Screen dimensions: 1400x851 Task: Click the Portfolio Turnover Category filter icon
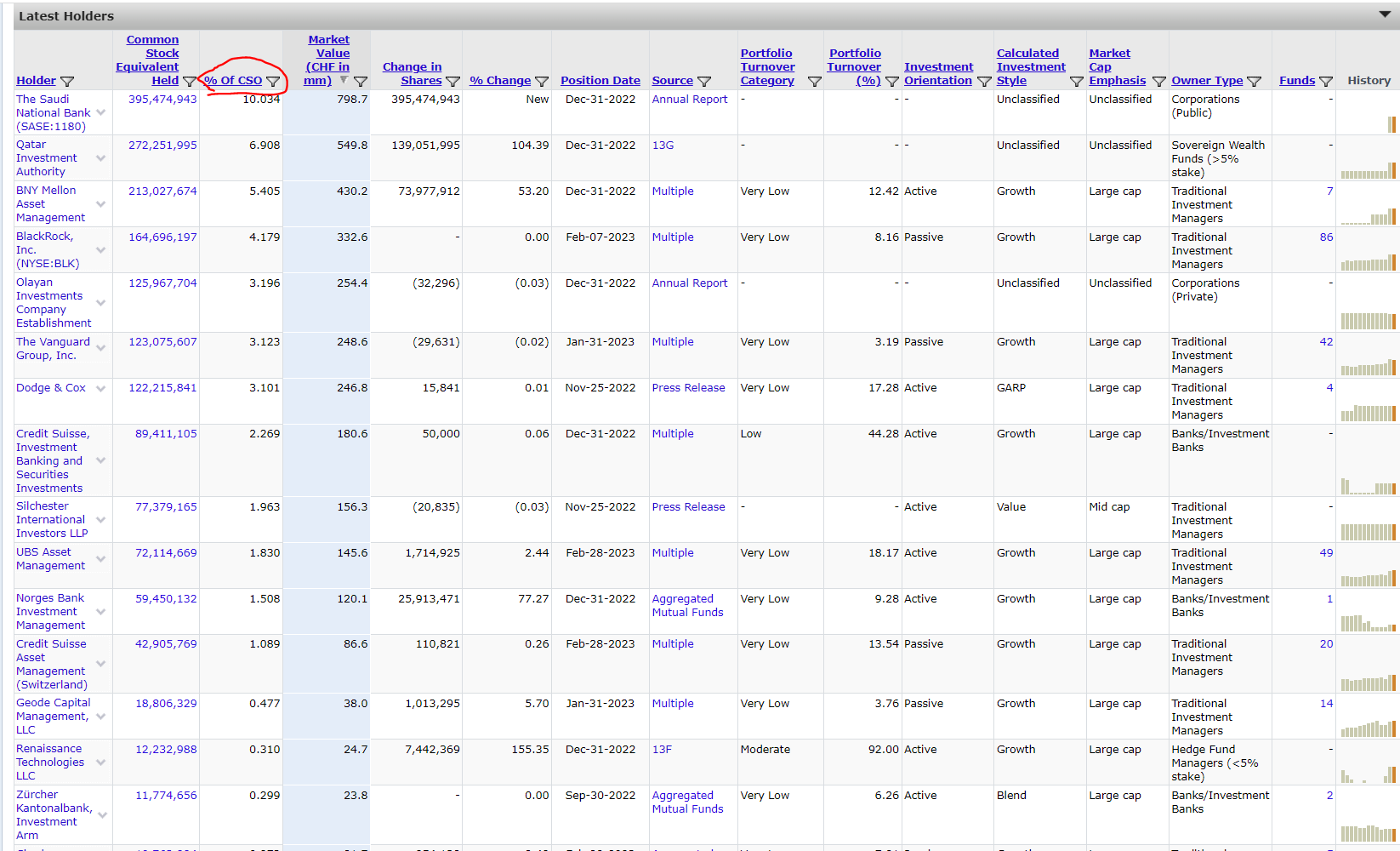(x=814, y=82)
